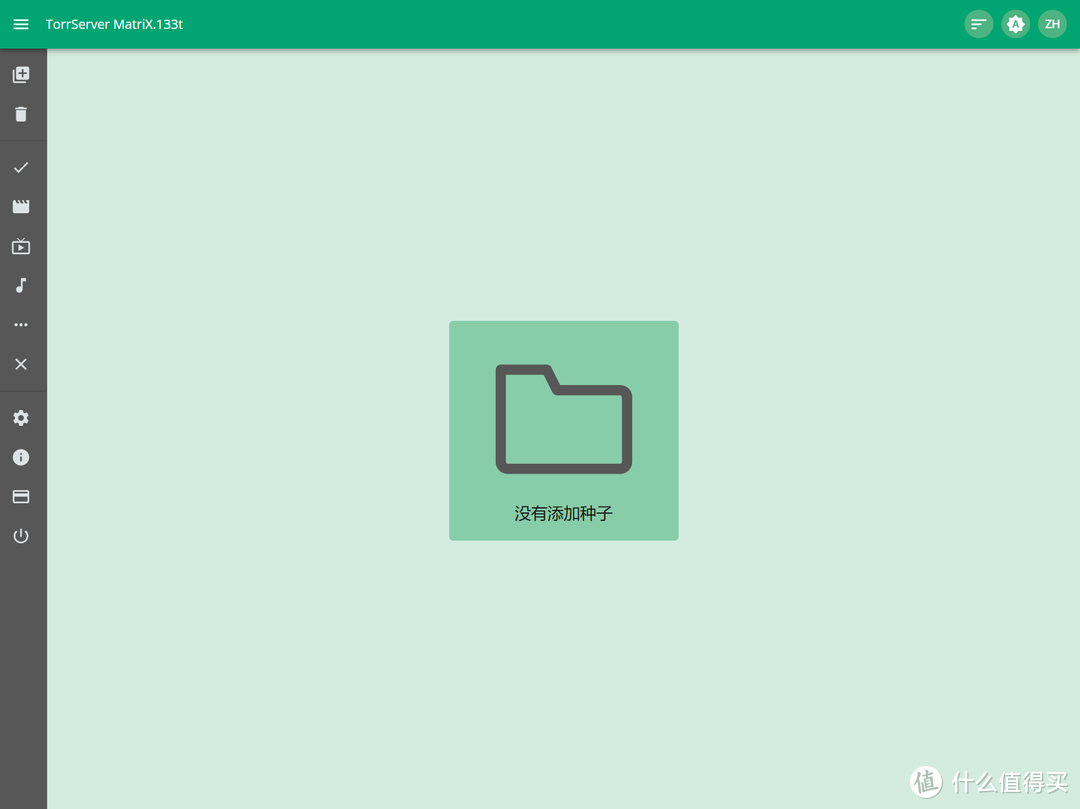Select the X no-category filter
This screenshot has width=1080, height=809.
click(21, 364)
